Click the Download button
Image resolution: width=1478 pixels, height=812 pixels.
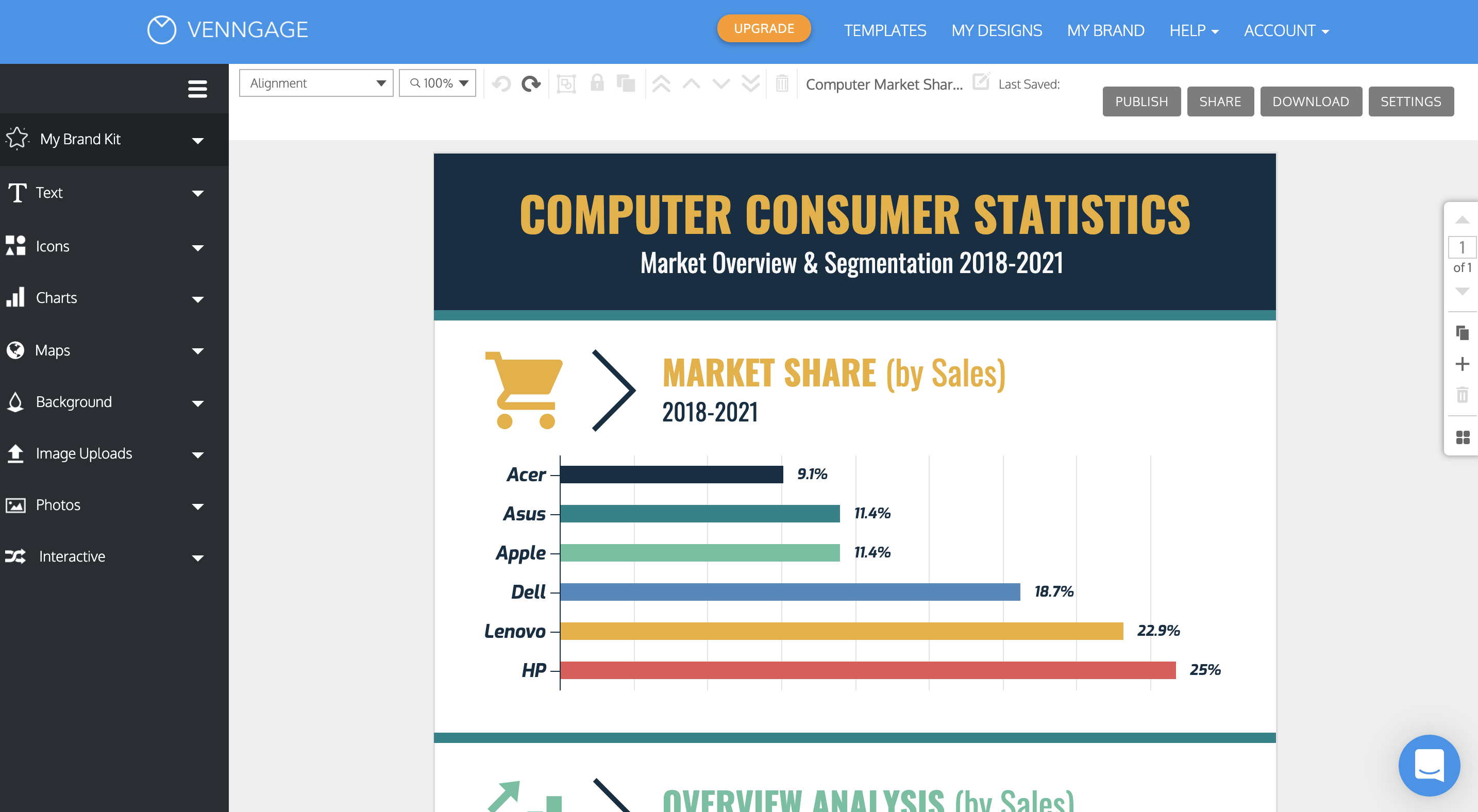point(1310,100)
